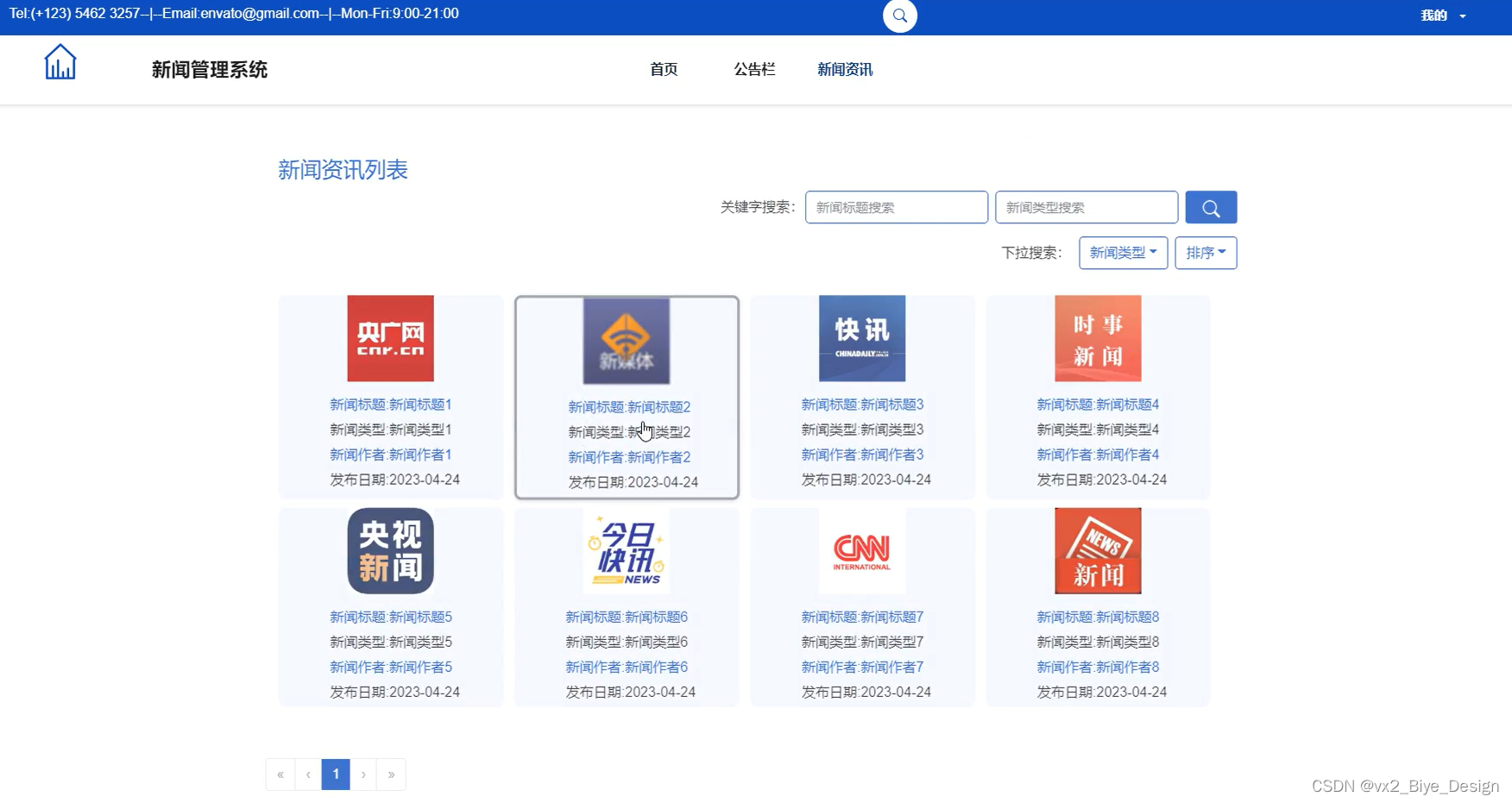Expand the 排序 sort dropdown
Screen dimensions: 1512x803
(1206, 253)
